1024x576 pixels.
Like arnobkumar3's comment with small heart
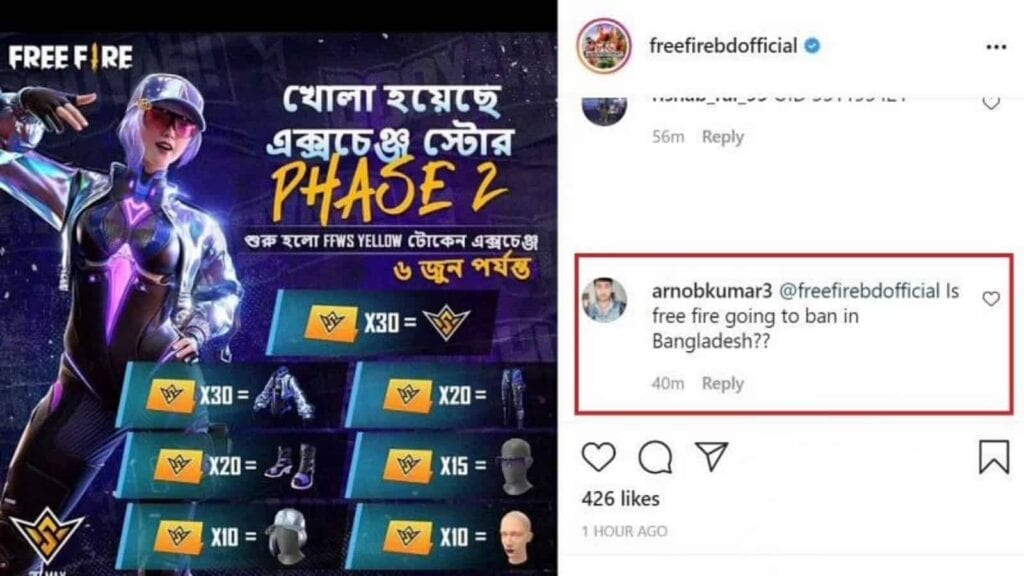991,298
